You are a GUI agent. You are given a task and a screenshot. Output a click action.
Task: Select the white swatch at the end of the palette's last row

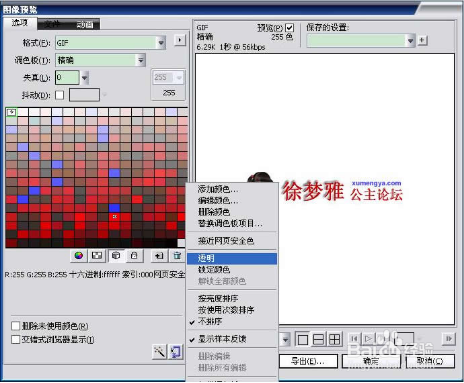pos(181,243)
